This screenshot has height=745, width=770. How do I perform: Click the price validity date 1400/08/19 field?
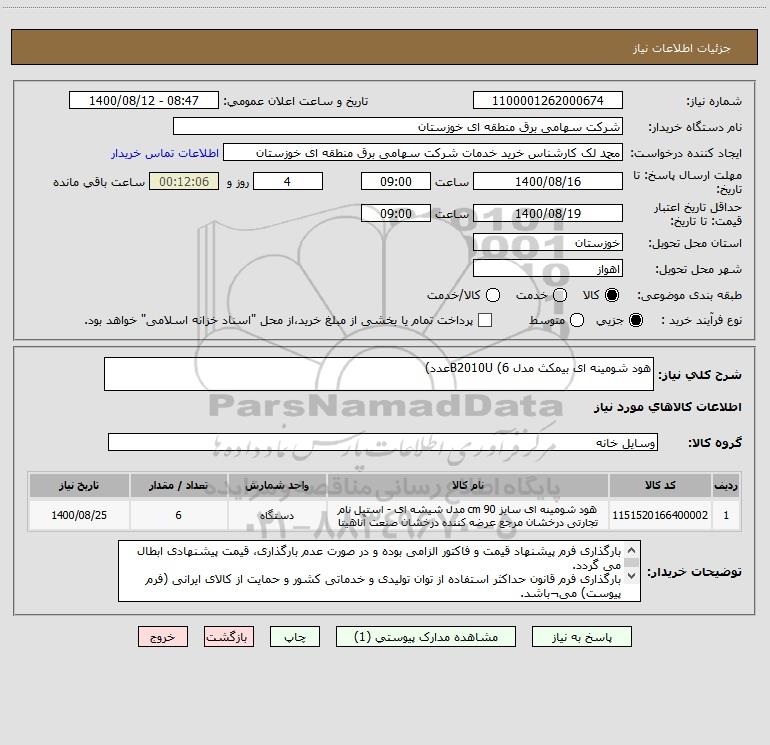[x=548, y=213]
